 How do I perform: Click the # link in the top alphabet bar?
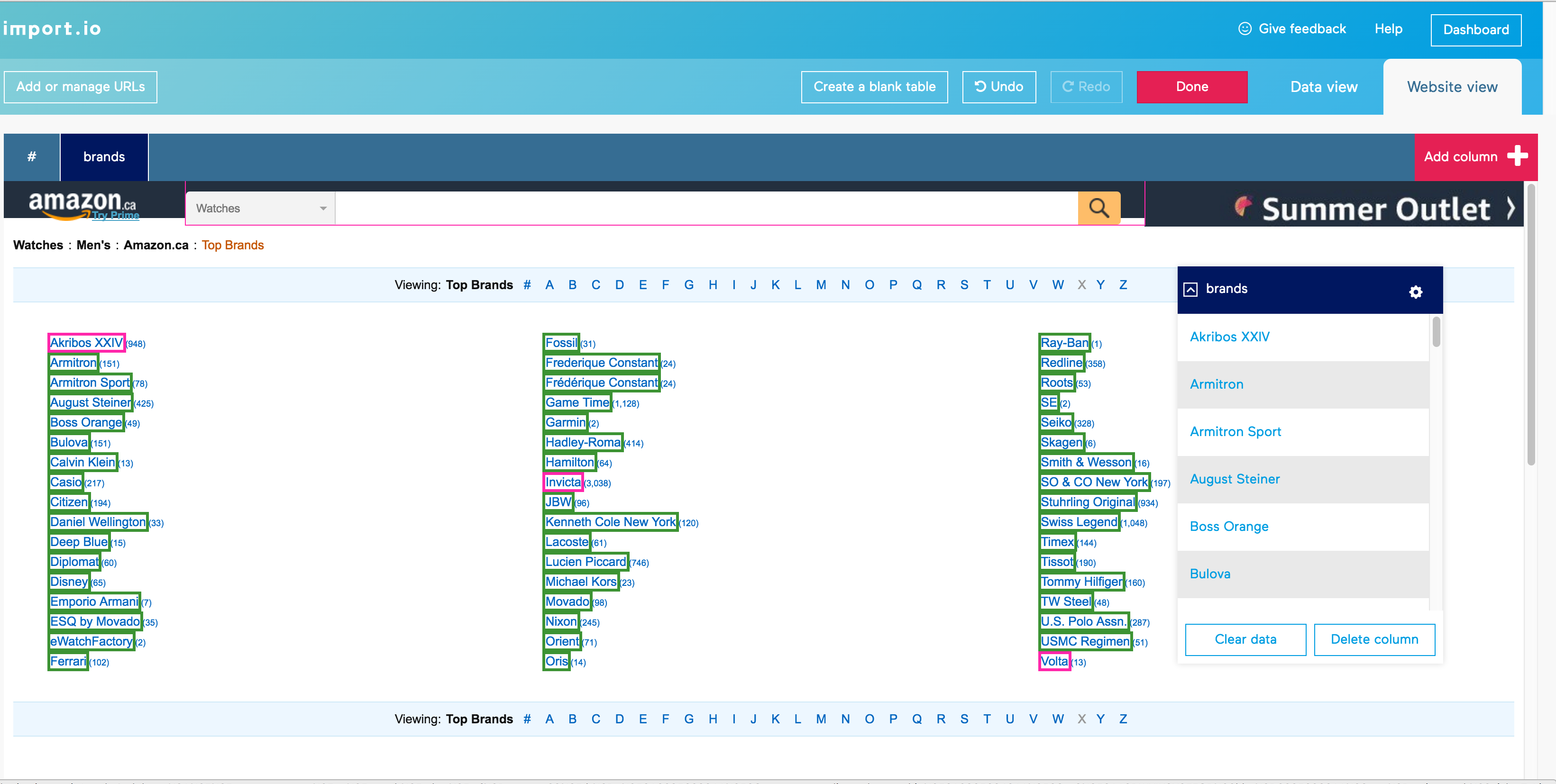[527, 285]
